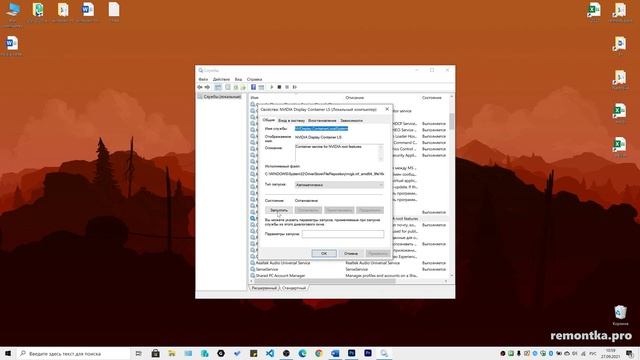Click the taskbar search box

point(73,353)
